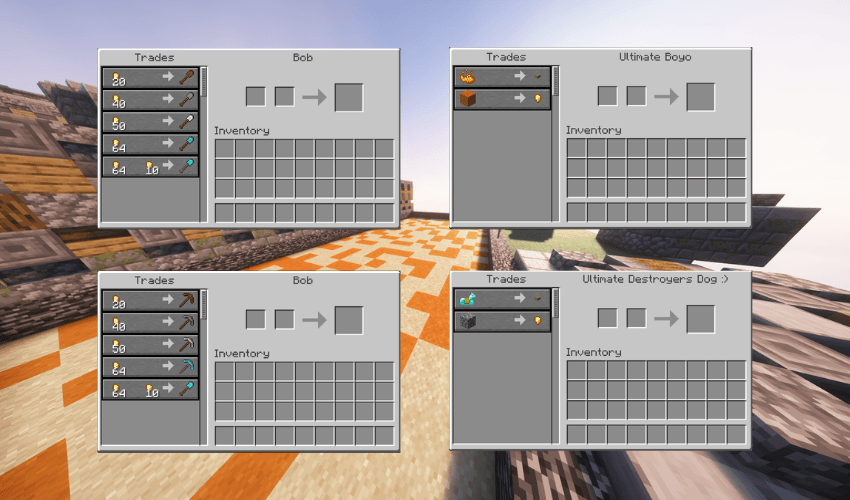Select the diamond horse armor trade
Screen dimensions: 850x500
(503, 299)
